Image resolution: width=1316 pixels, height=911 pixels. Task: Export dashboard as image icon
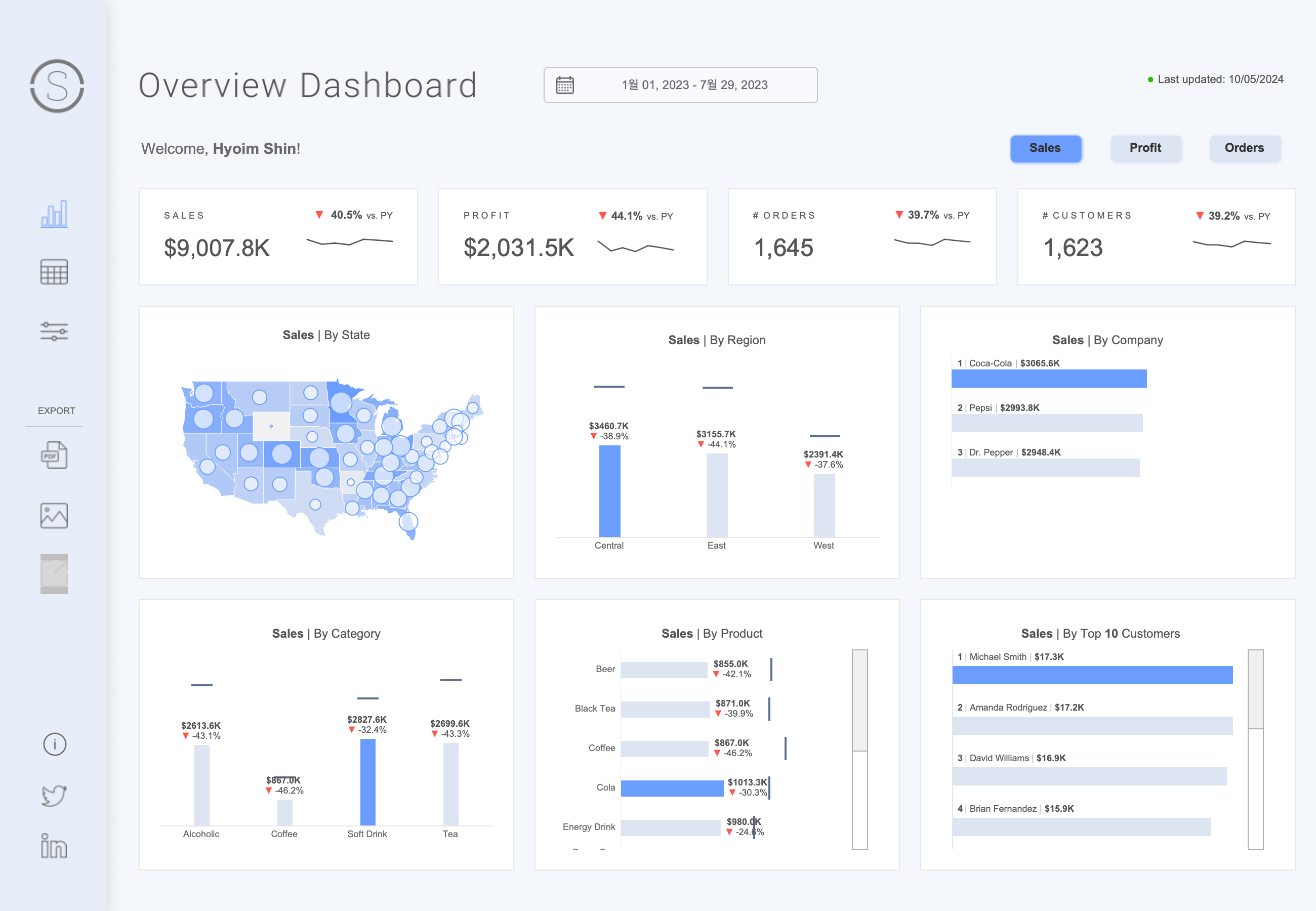pos(54,515)
